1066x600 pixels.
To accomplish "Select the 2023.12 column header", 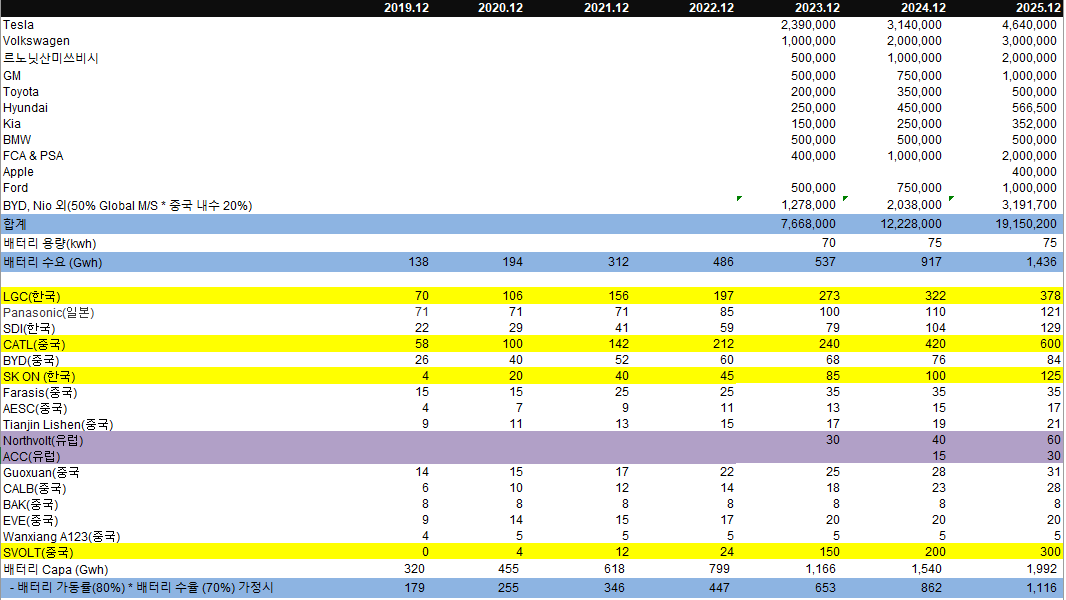I will pos(817,8).
